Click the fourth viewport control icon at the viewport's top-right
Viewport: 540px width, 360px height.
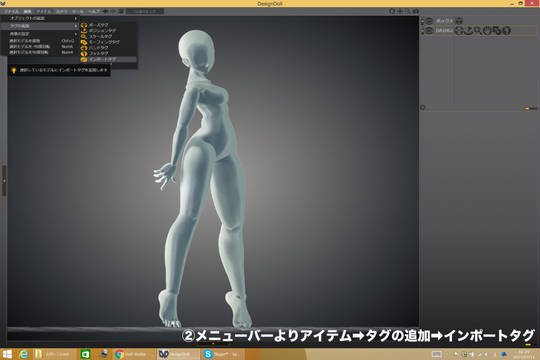click(416, 11)
